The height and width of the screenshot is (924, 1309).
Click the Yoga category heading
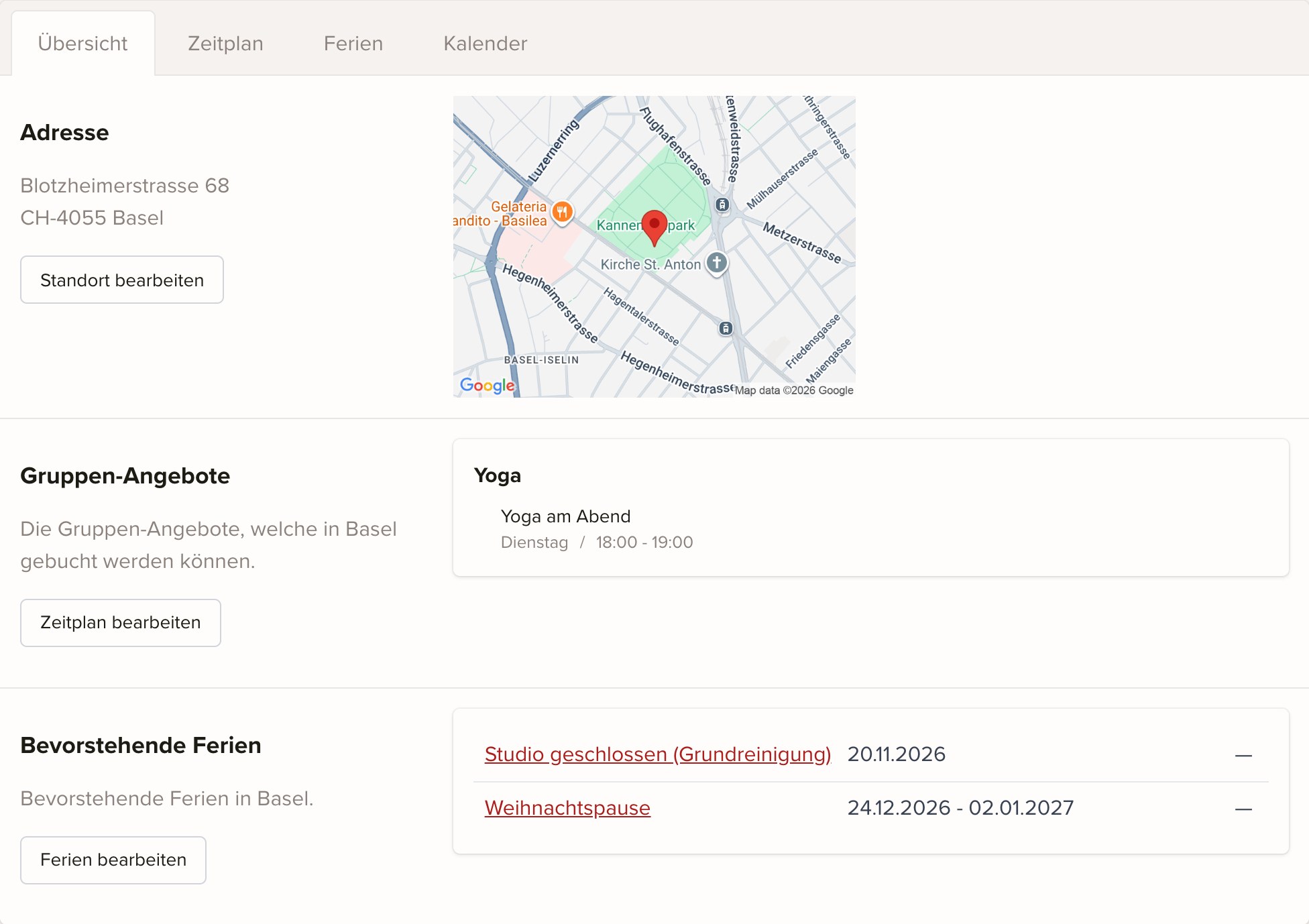[x=498, y=475]
